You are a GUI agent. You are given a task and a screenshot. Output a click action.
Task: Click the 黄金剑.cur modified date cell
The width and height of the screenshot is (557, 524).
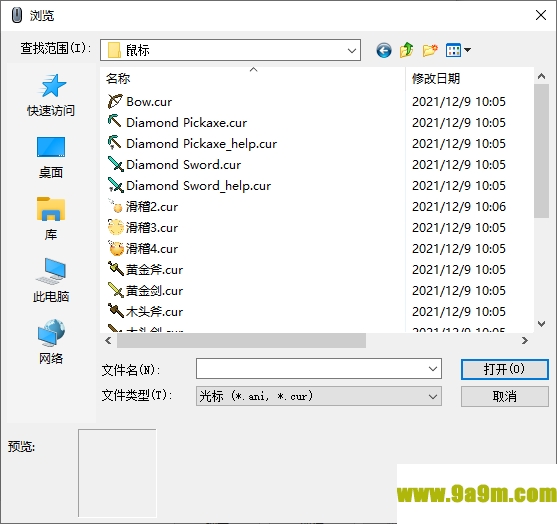click(459, 290)
